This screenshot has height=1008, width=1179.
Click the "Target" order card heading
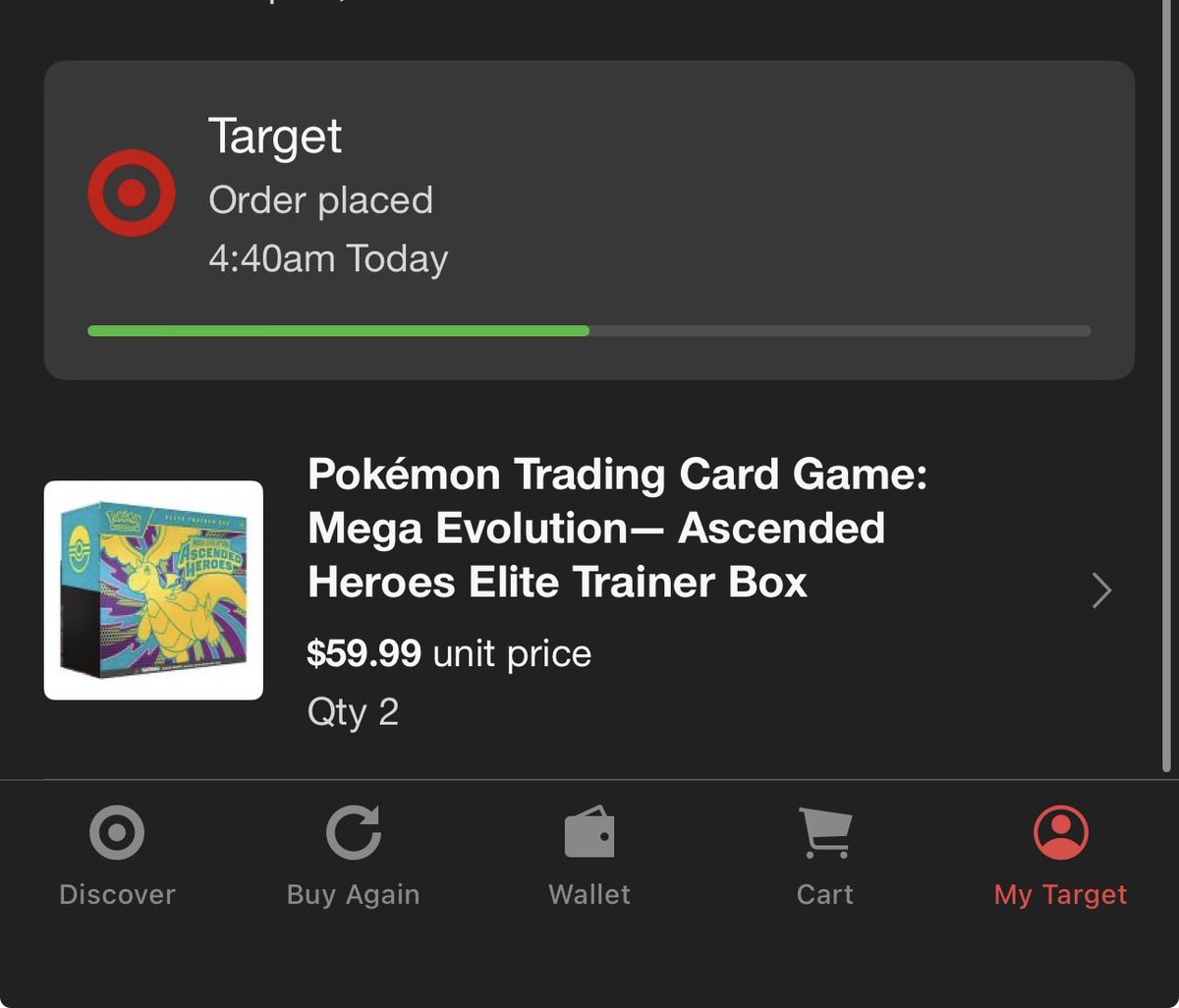[x=275, y=137]
